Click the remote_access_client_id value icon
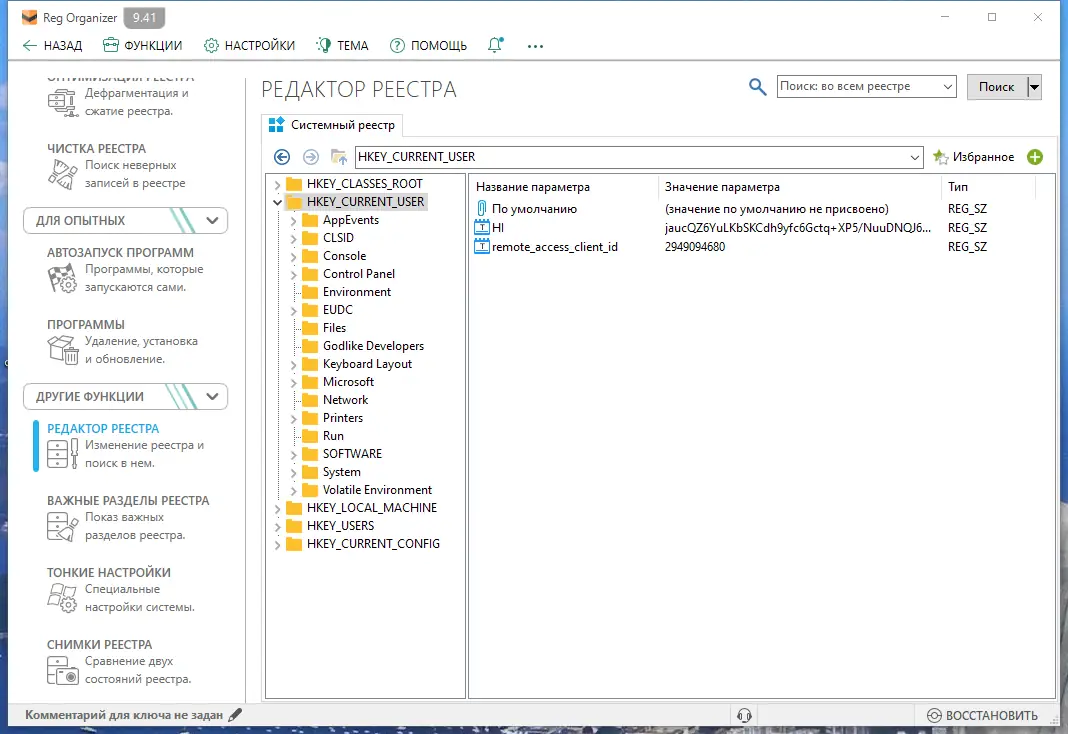 [482, 246]
